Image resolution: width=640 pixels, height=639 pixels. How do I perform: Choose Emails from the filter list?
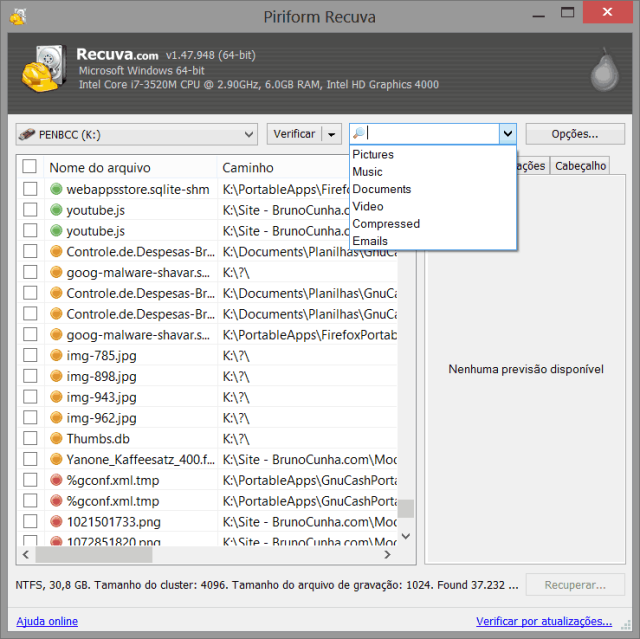(370, 241)
